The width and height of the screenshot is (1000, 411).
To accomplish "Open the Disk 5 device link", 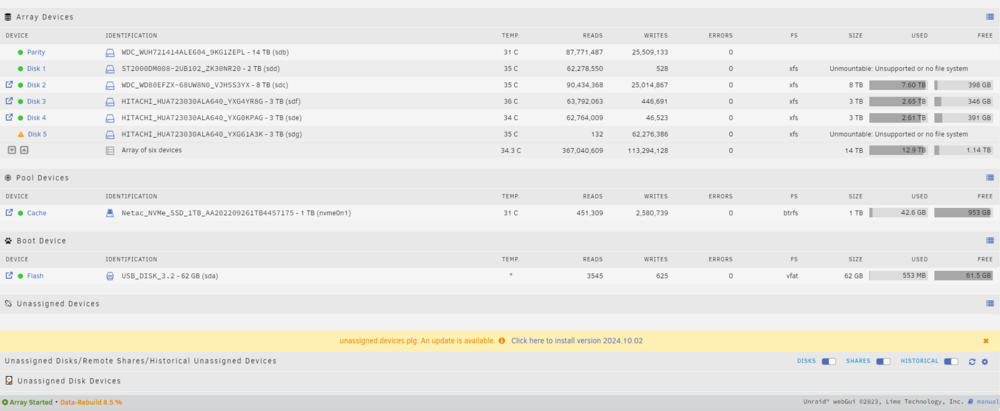I will point(37,134).
